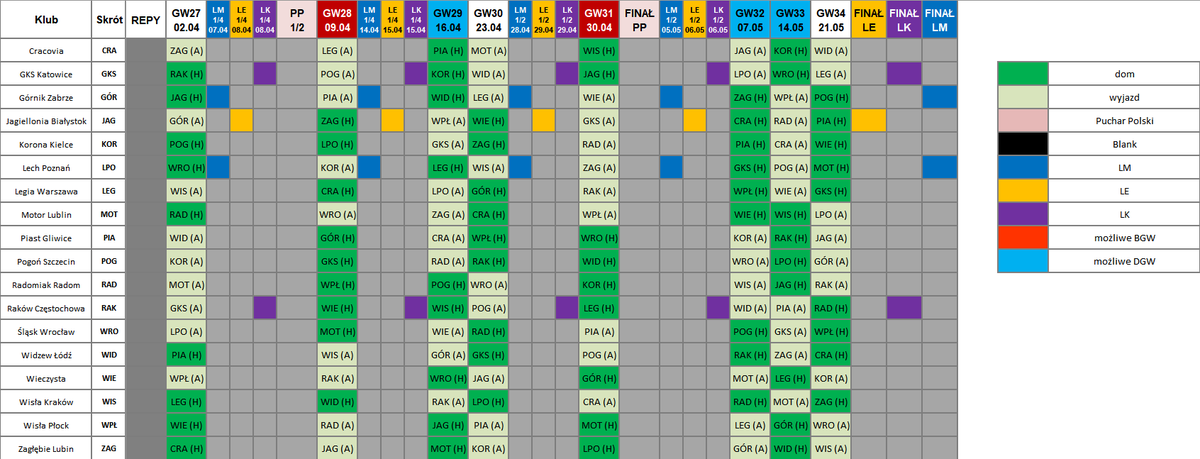Screen dimensions: 1200x459
Task: Click Korona Kielce's GW31 cell 'RAD (A)'
Action: click(x=599, y=143)
